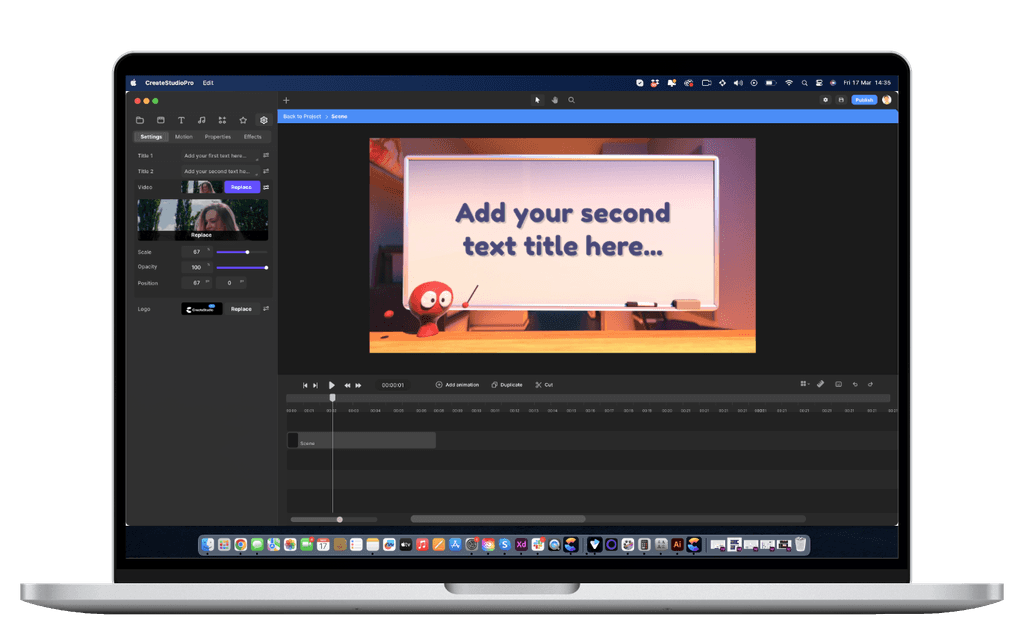Toggle the swap icon in the Logo row

pos(266,309)
